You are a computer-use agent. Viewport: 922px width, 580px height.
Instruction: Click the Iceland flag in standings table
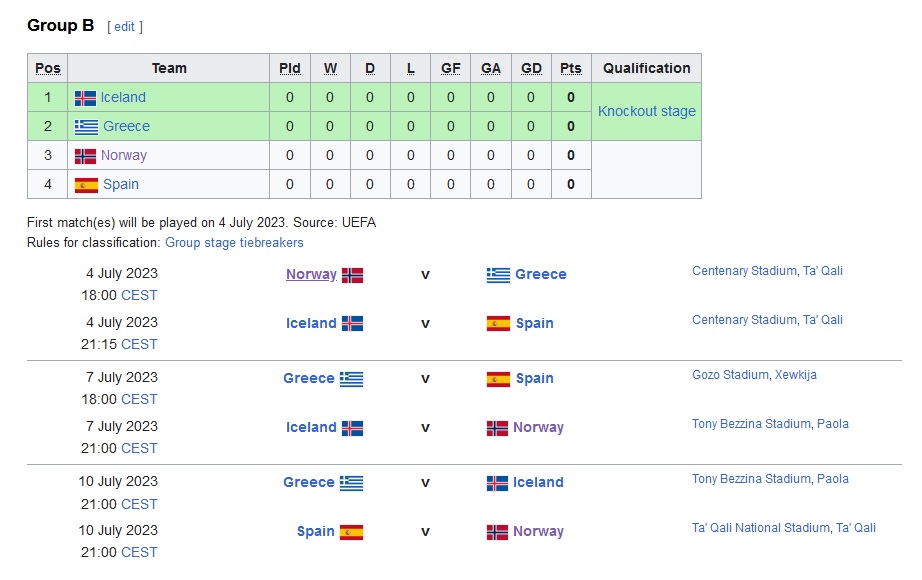(85, 98)
